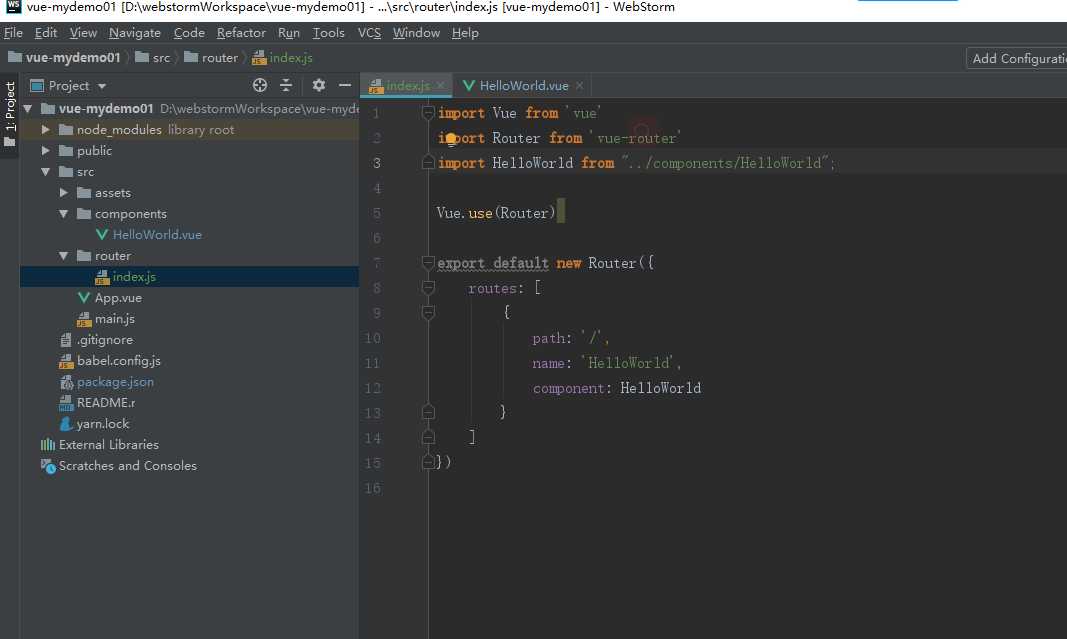This screenshot has width=1067, height=639.
Task: Click the router breadcrumb
Action: point(211,58)
